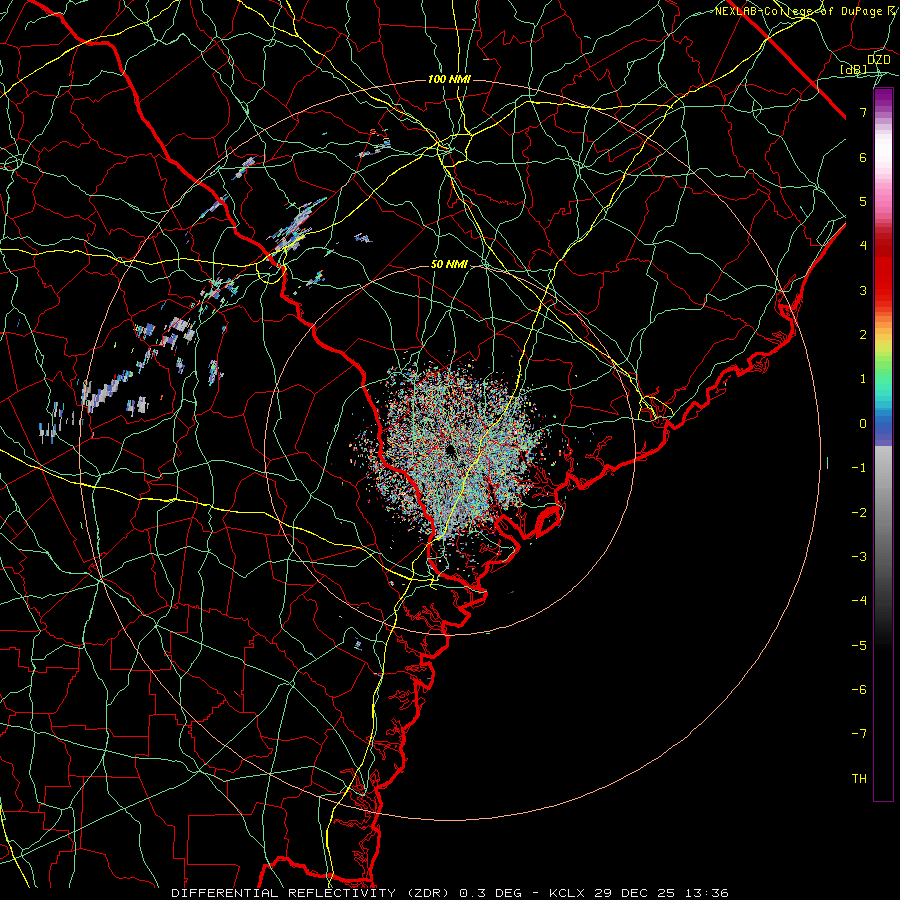This screenshot has height=900, width=900.
Task: Select the 0 dB tick label on scale
Action: pos(863,424)
